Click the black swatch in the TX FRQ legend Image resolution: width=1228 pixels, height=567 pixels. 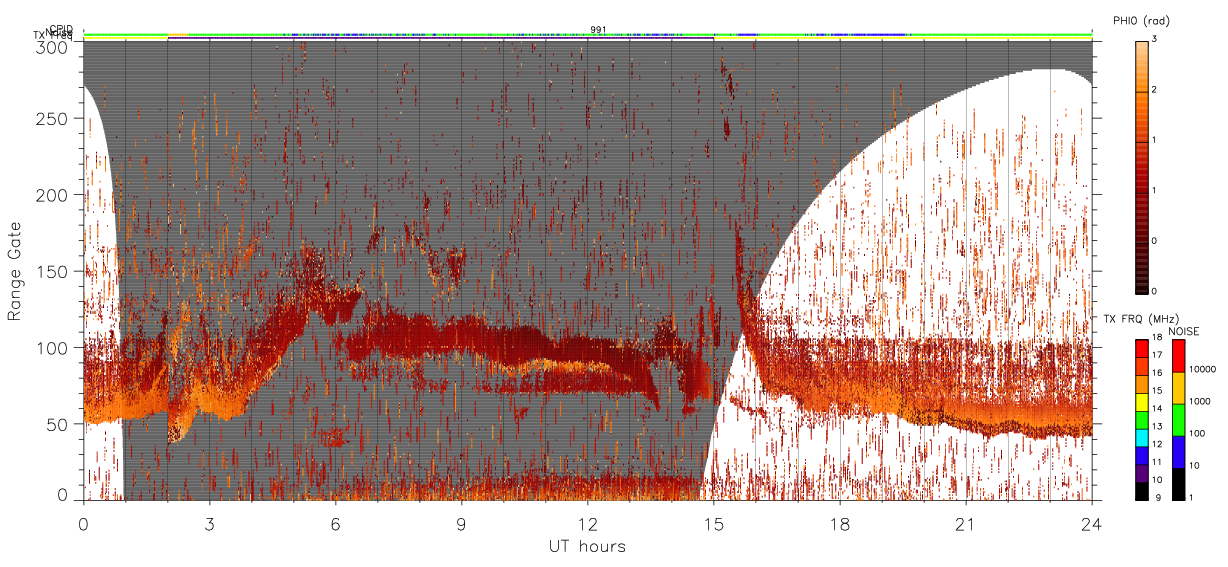(1141, 491)
